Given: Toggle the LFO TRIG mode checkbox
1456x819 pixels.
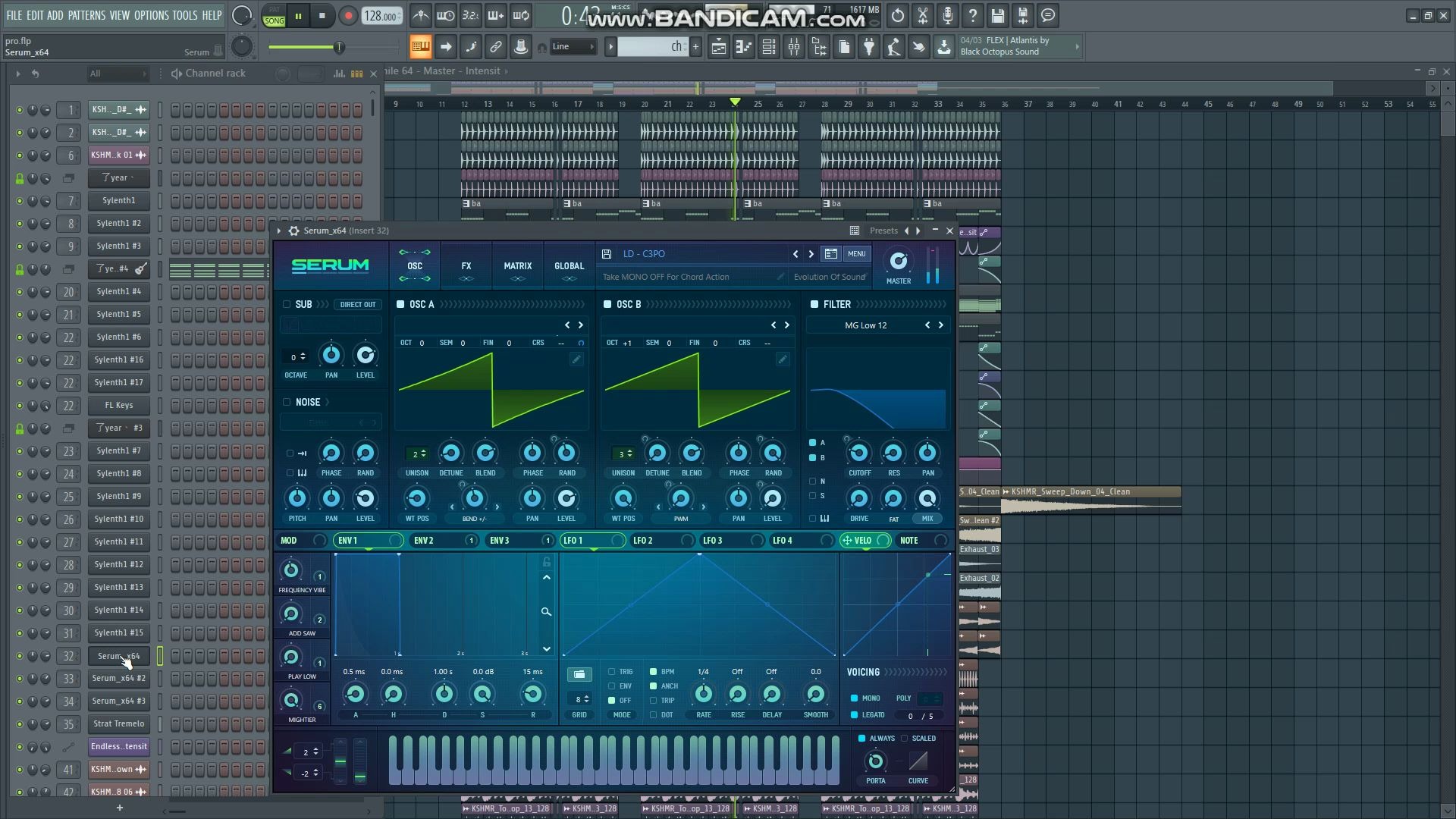Looking at the screenshot, I should (611, 672).
